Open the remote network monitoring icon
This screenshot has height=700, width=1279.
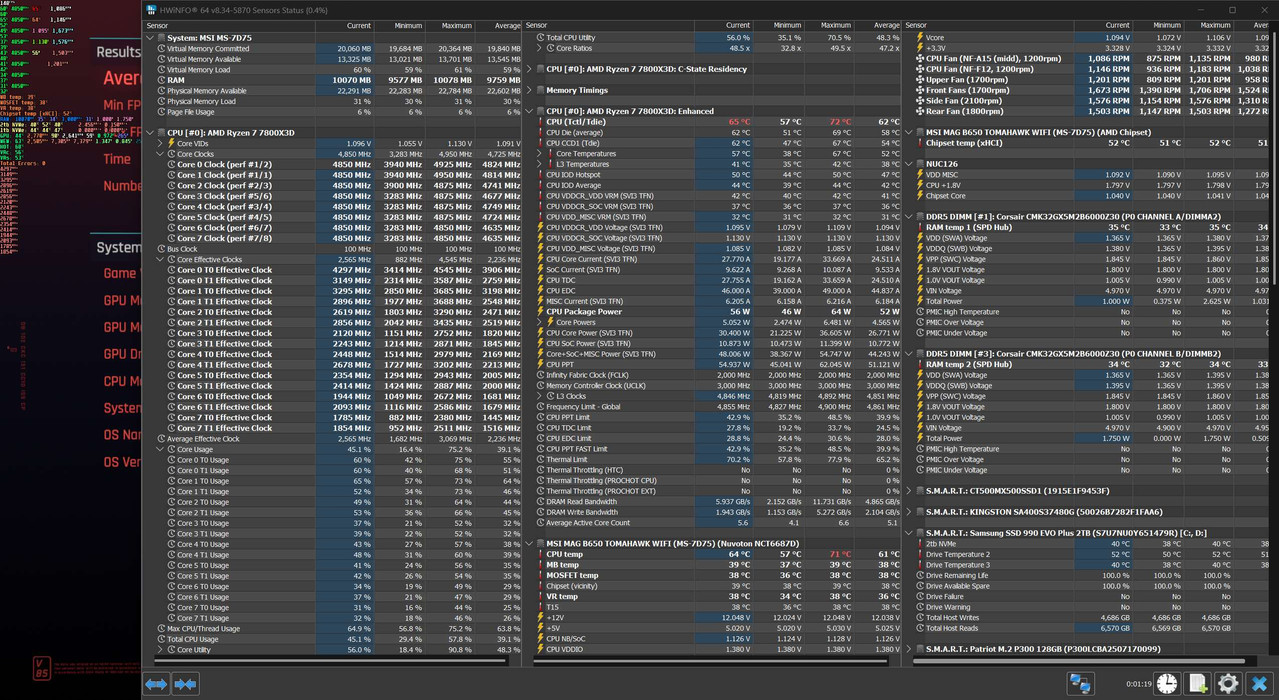coord(1080,684)
